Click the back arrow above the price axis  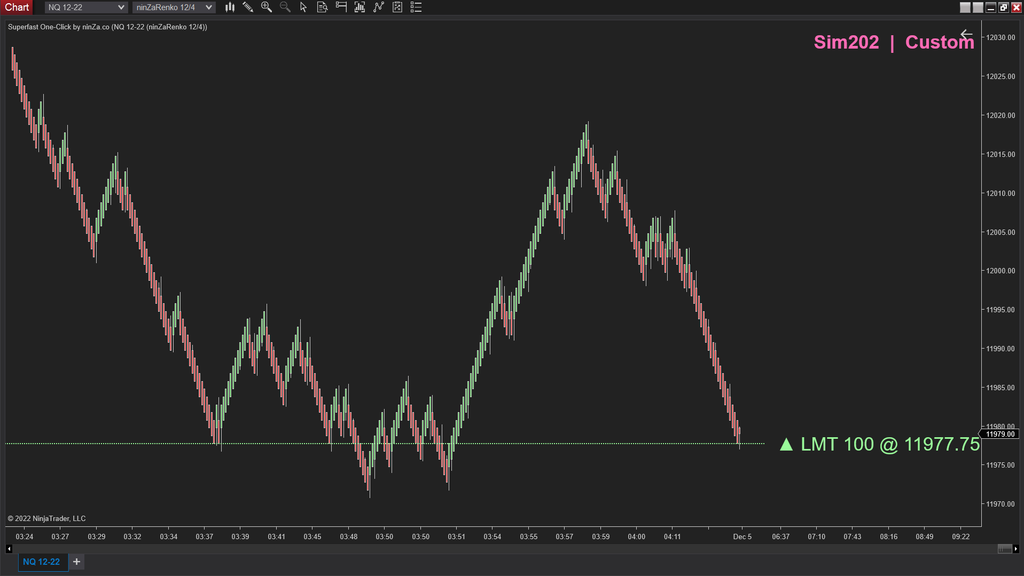point(966,34)
